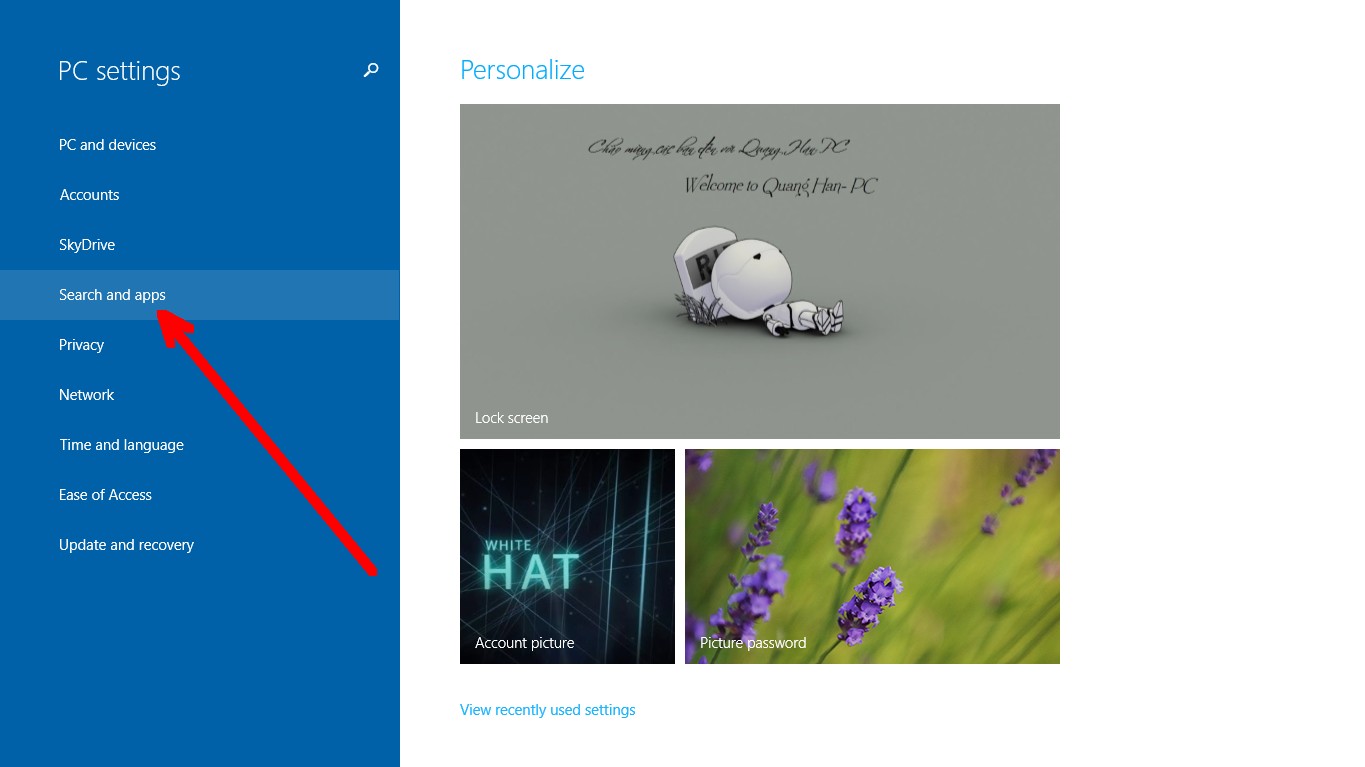Open the Account picture tile
This screenshot has height=767, width=1365.
click(567, 556)
